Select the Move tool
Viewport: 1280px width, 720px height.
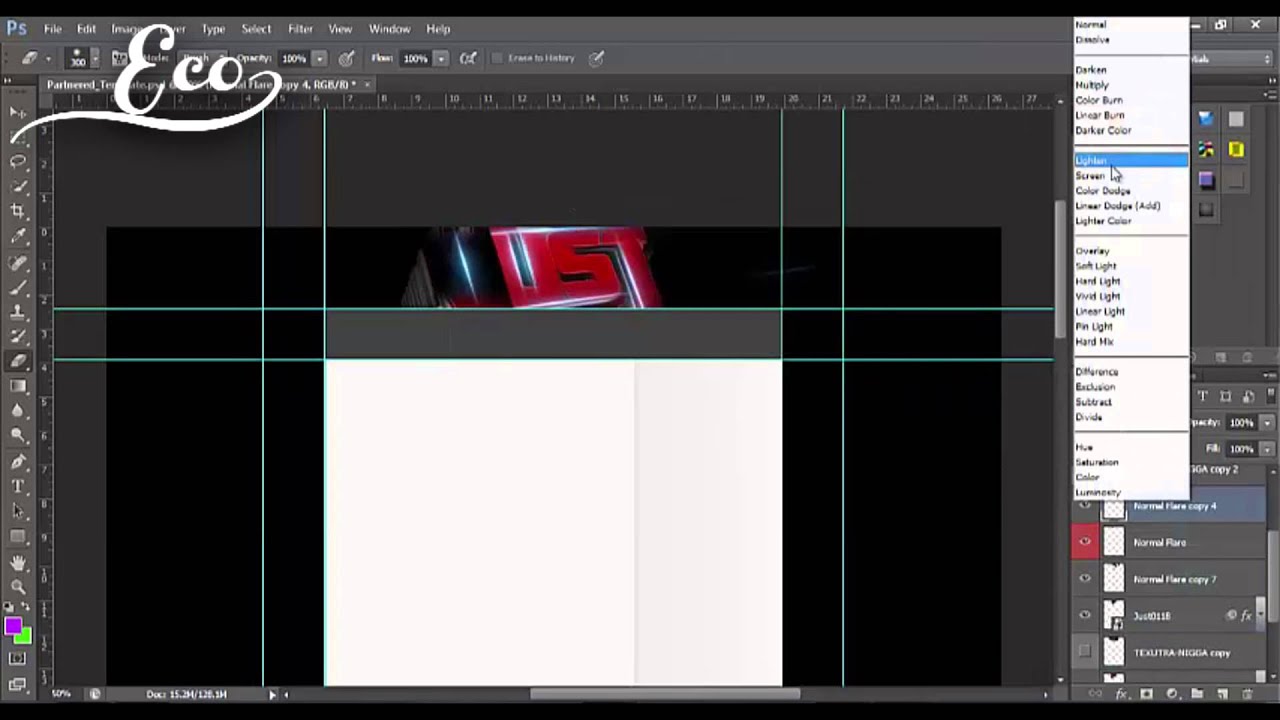18,112
